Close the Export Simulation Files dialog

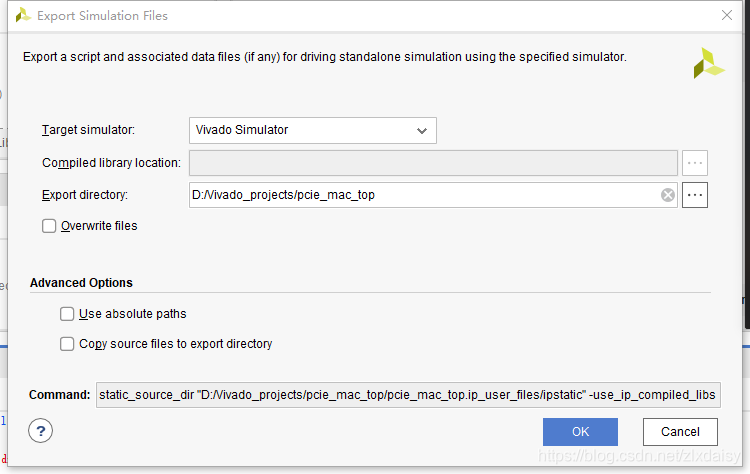coord(727,15)
